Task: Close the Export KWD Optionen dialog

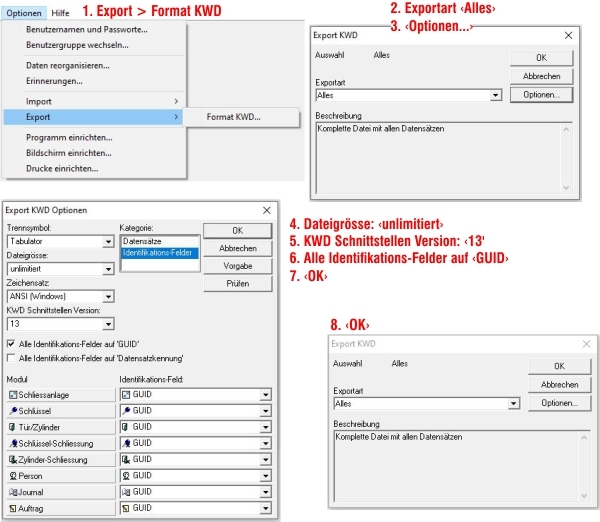Action: [267, 210]
